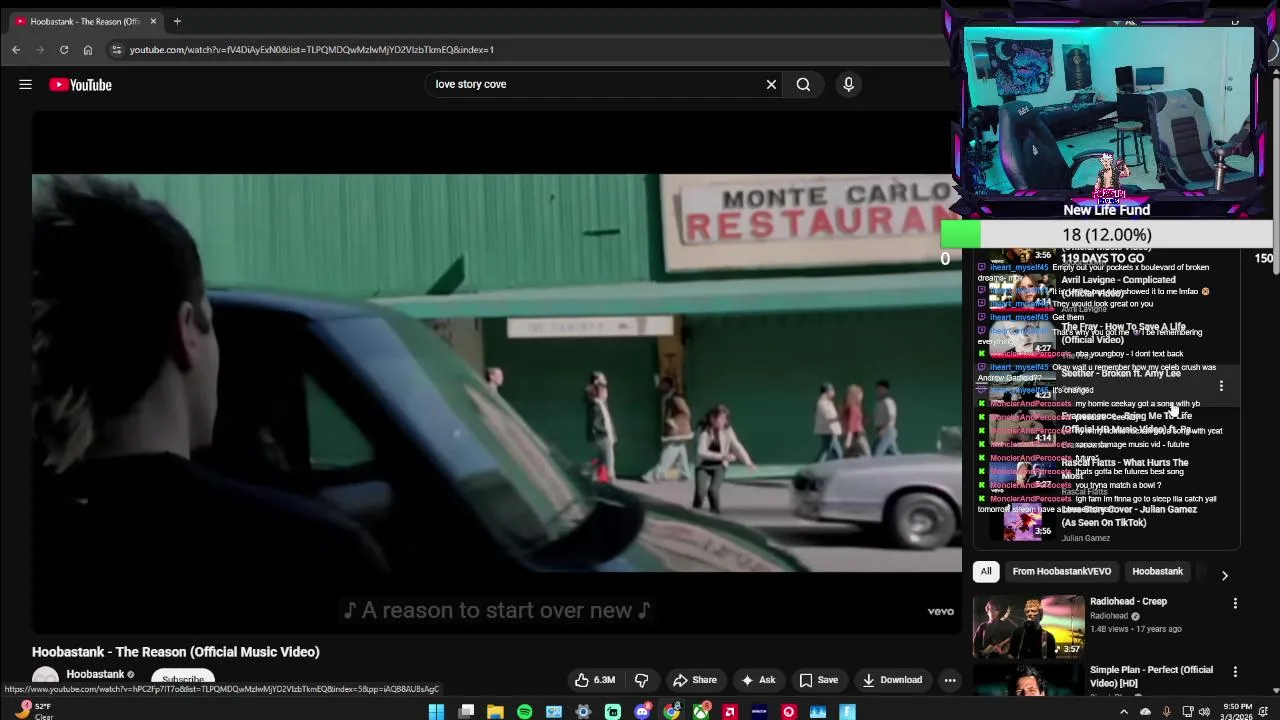Open the OneDrive cloud tray icon
Viewport: 1280px width, 720px height.
point(1146,712)
